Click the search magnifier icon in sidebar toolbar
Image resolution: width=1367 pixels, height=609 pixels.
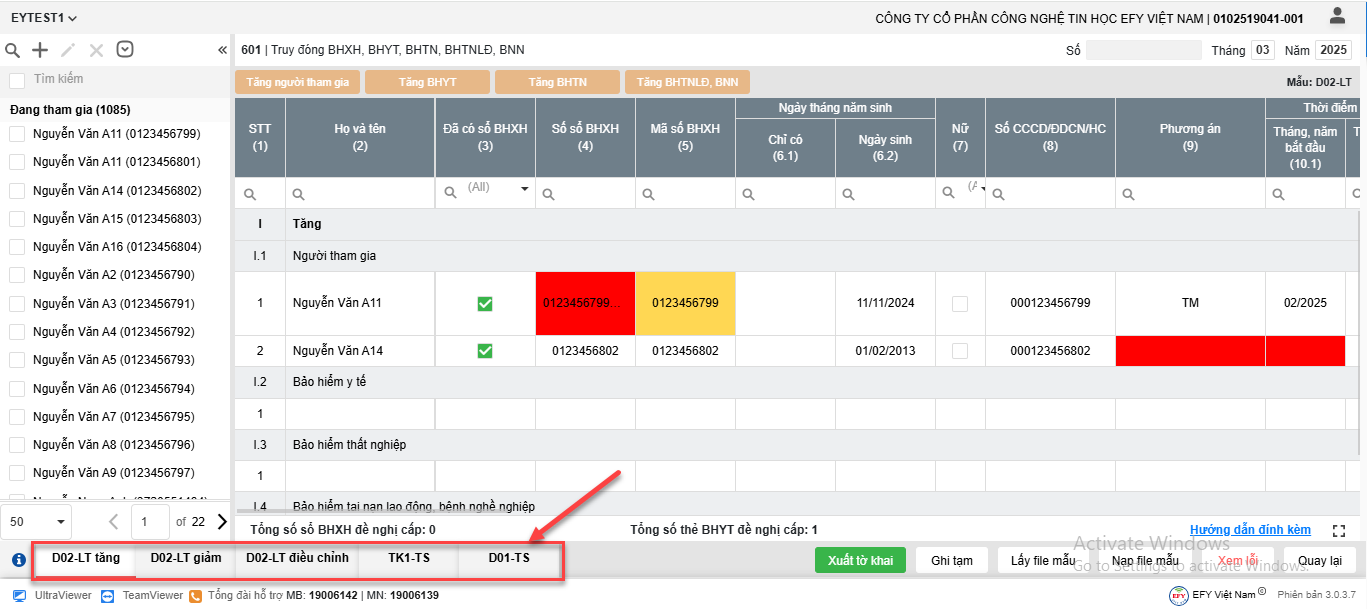(x=13, y=50)
